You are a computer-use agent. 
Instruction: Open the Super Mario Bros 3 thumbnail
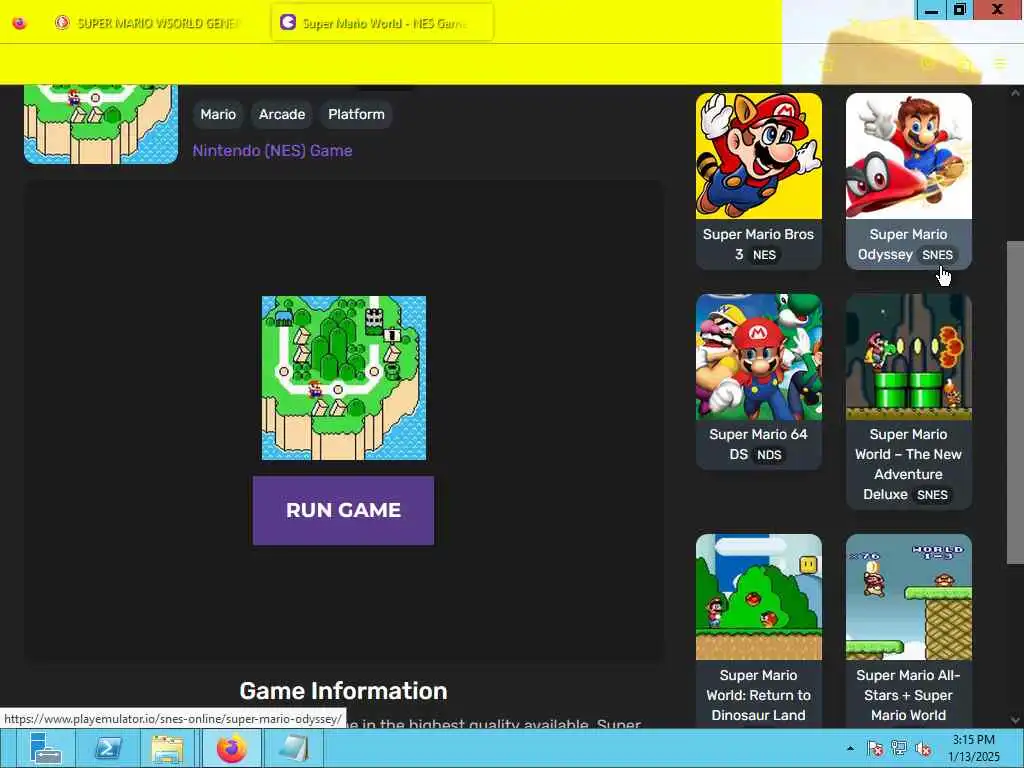point(759,155)
